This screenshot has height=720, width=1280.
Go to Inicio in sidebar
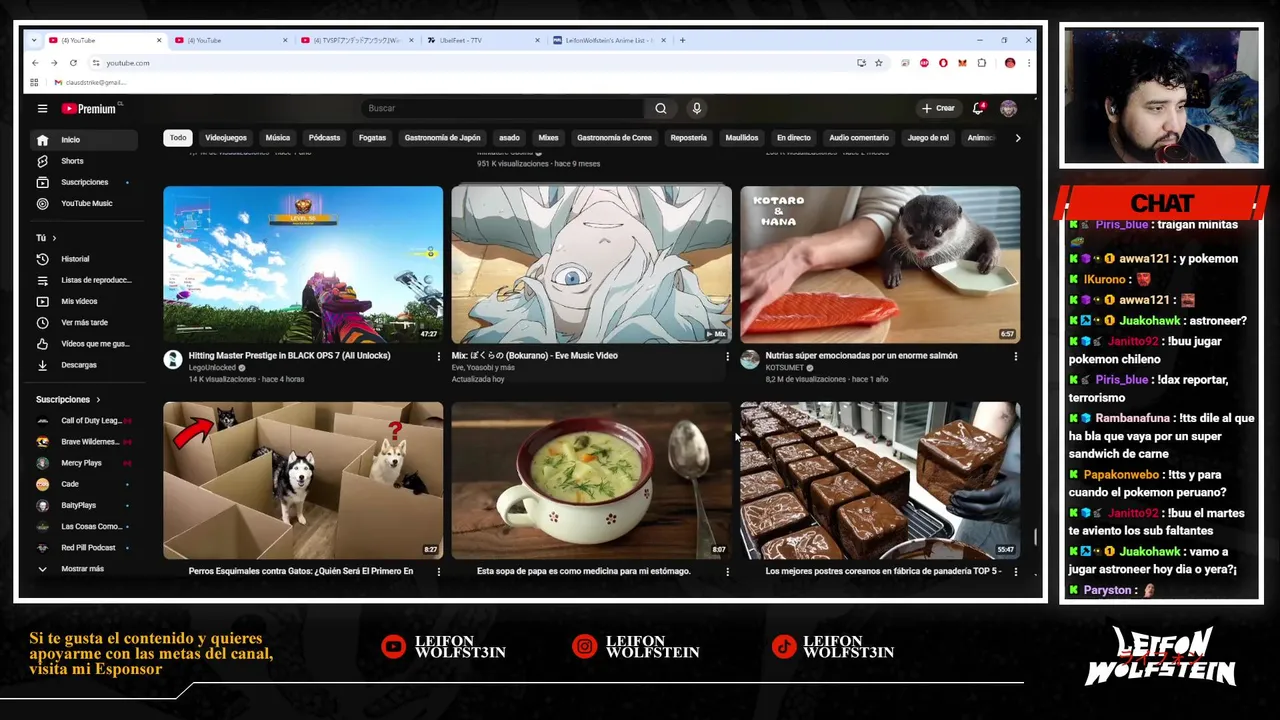point(84,140)
